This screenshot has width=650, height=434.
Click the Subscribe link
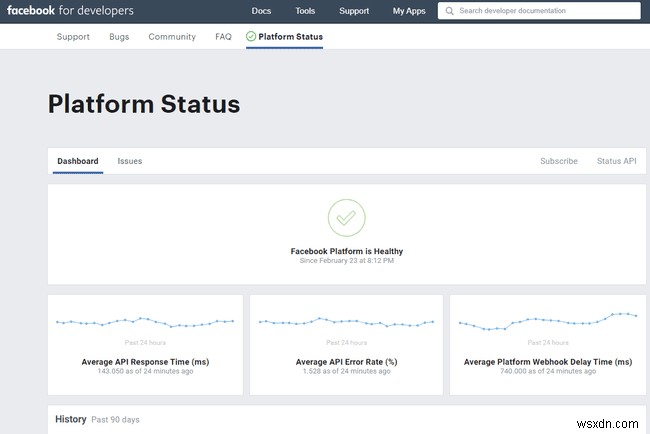(559, 161)
